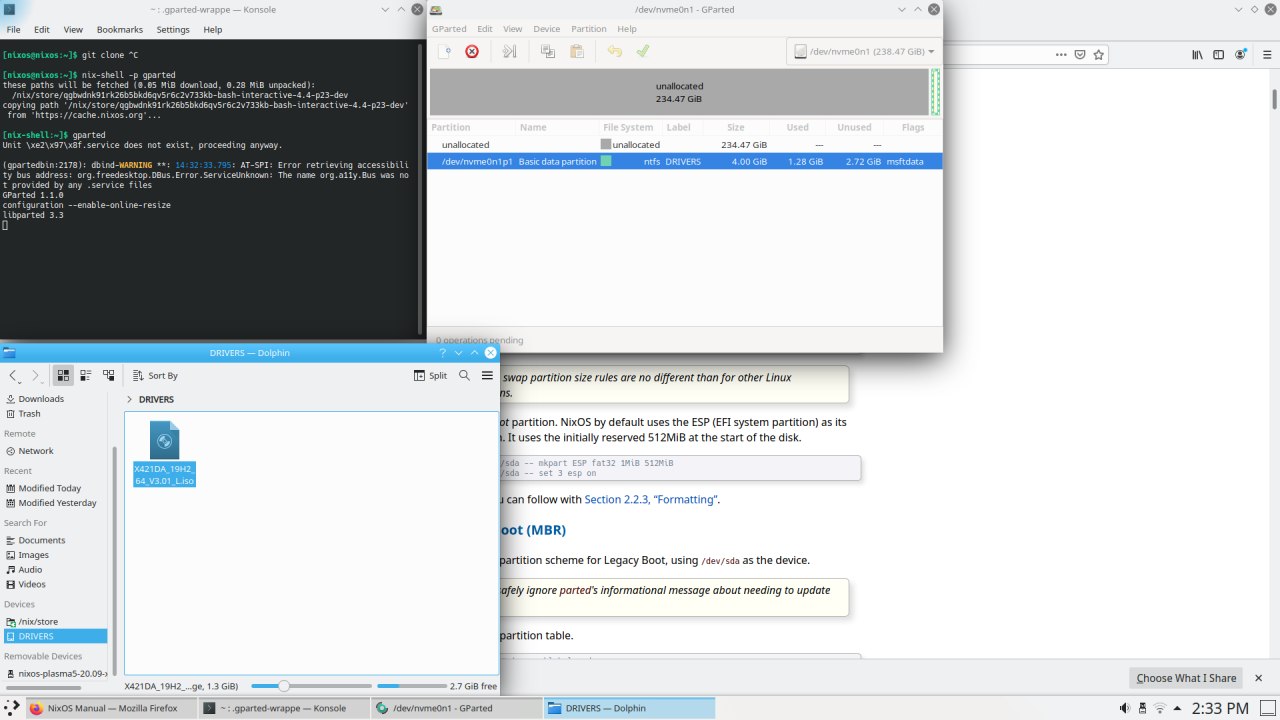1280x720 pixels.
Task: Open the volume icon in system tray
Action: click(x=1125, y=708)
